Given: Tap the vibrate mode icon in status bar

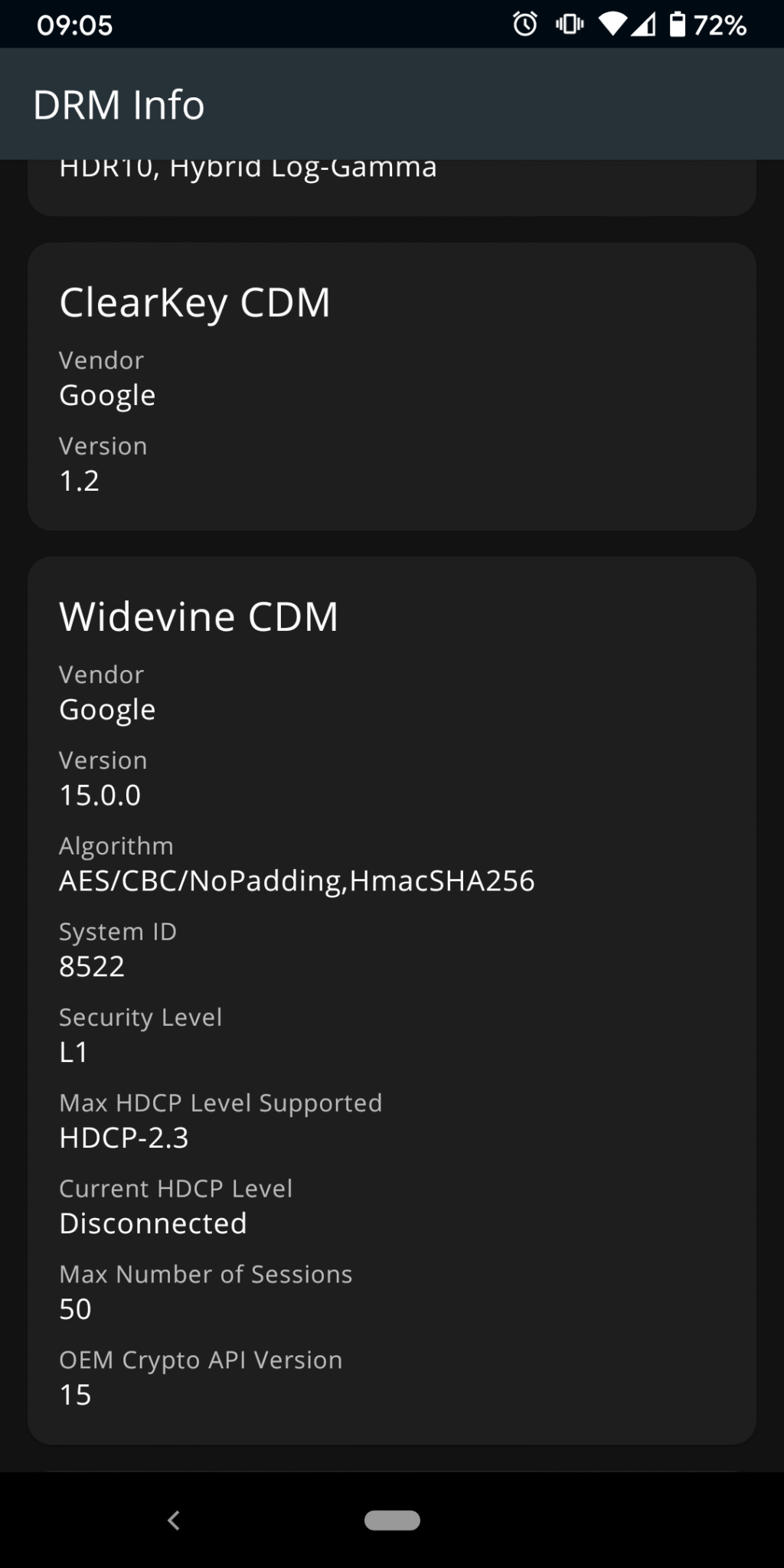Looking at the screenshot, I should pos(568,25).
